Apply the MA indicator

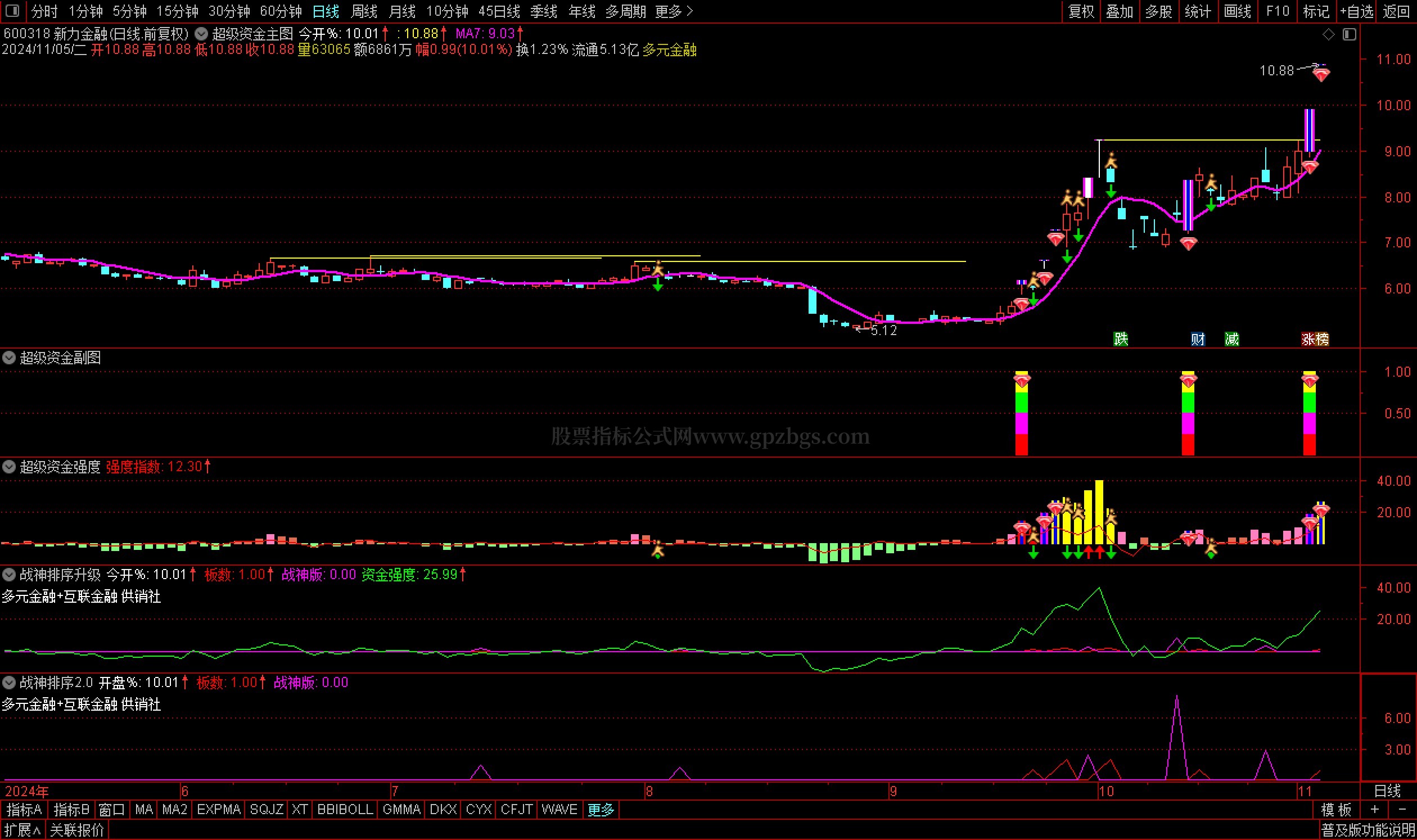tap(144, 810)
